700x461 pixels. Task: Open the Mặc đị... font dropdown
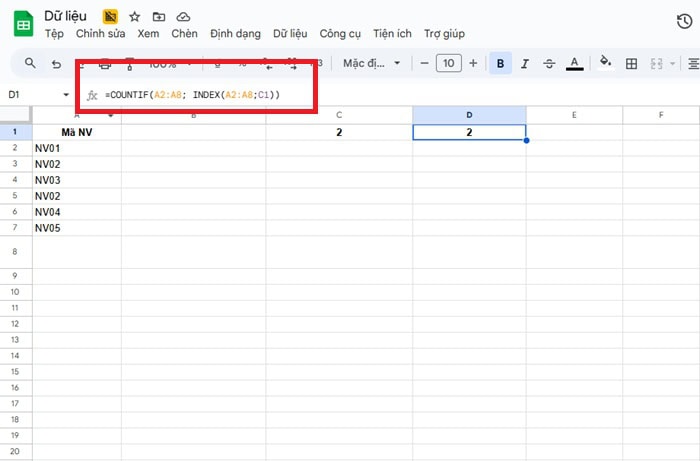[x=371, y=63]
